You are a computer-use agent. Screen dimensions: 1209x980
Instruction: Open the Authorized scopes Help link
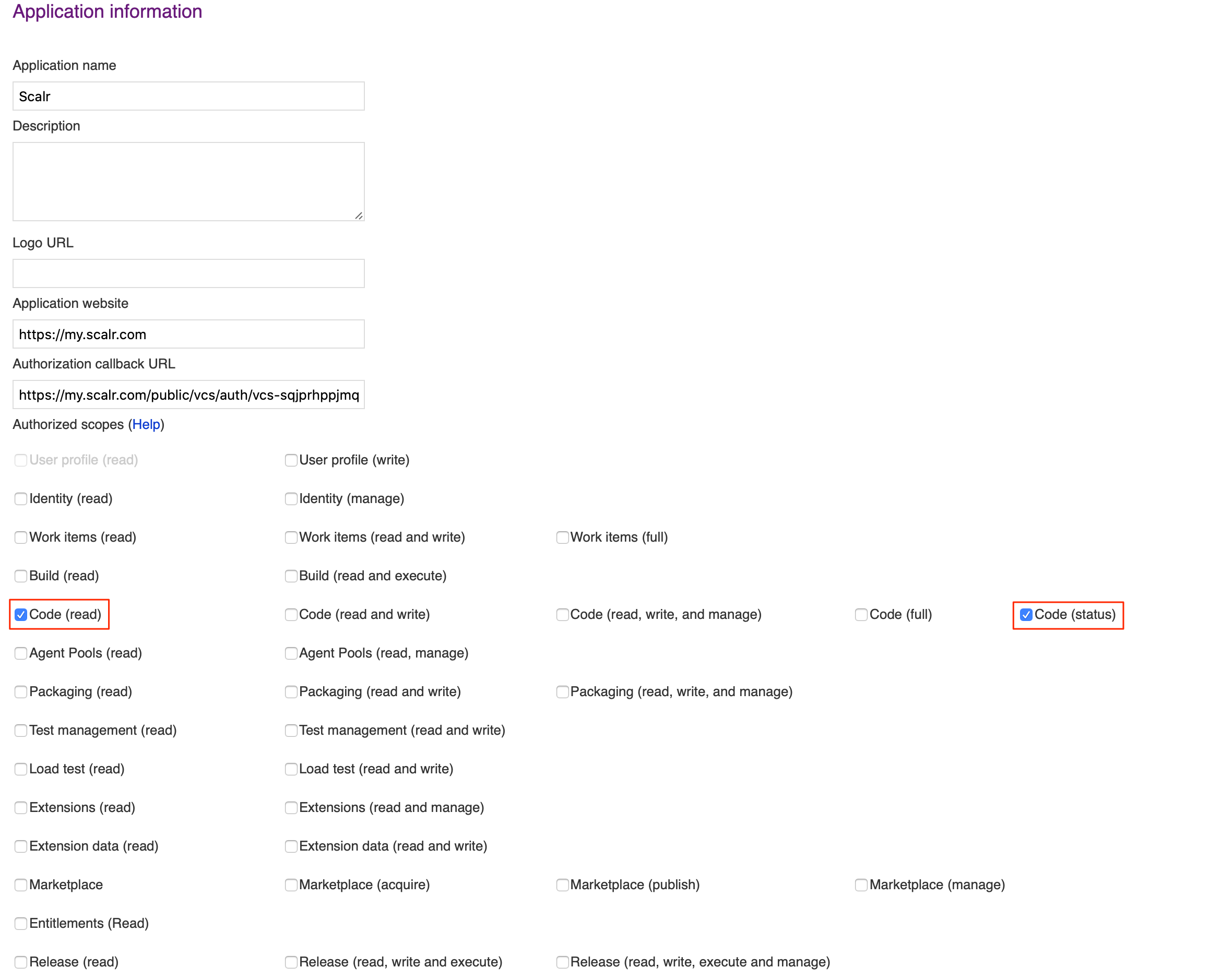146,425
